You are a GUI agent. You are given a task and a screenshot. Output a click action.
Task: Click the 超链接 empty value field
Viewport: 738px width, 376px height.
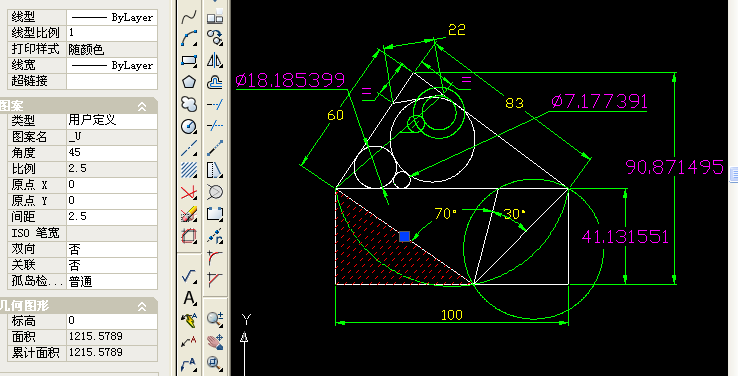pos(112,81)
